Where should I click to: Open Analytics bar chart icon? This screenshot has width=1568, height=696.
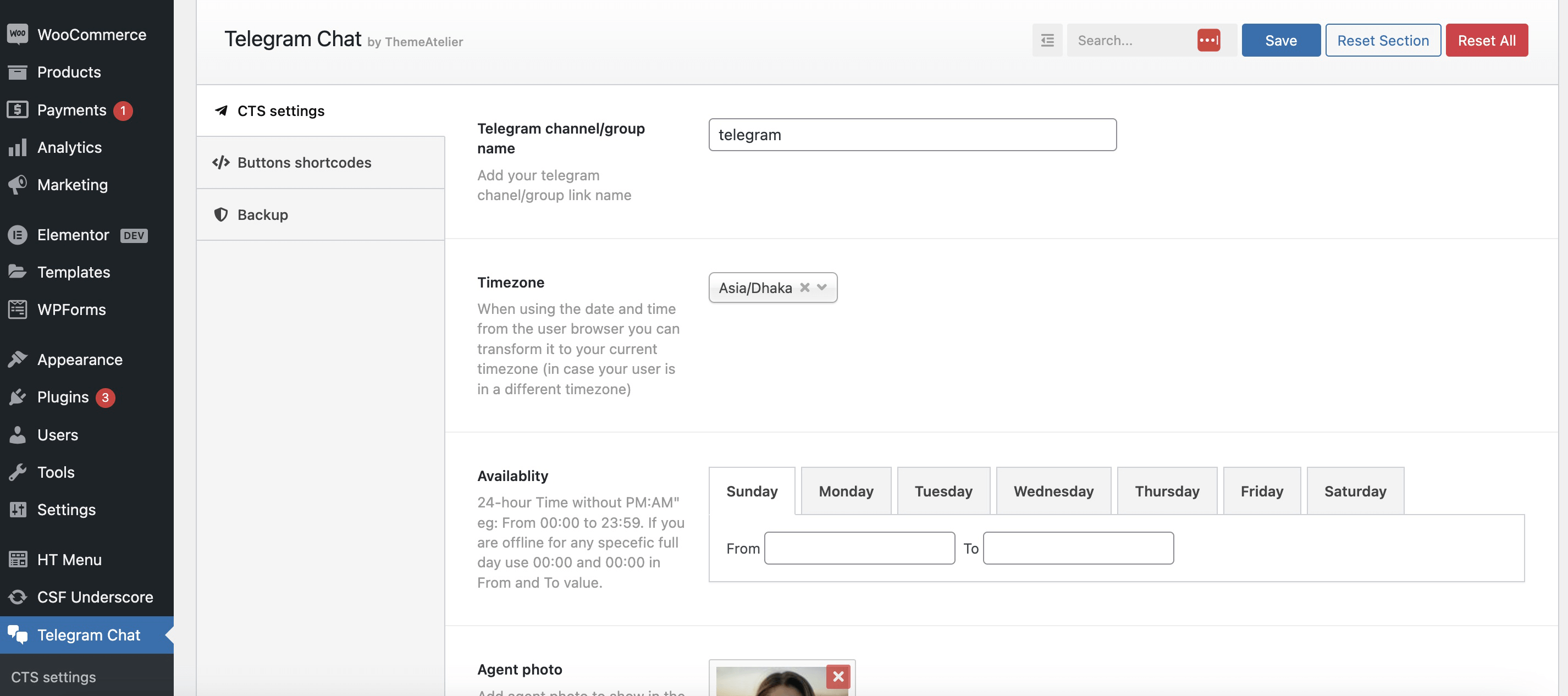(18, 147)
